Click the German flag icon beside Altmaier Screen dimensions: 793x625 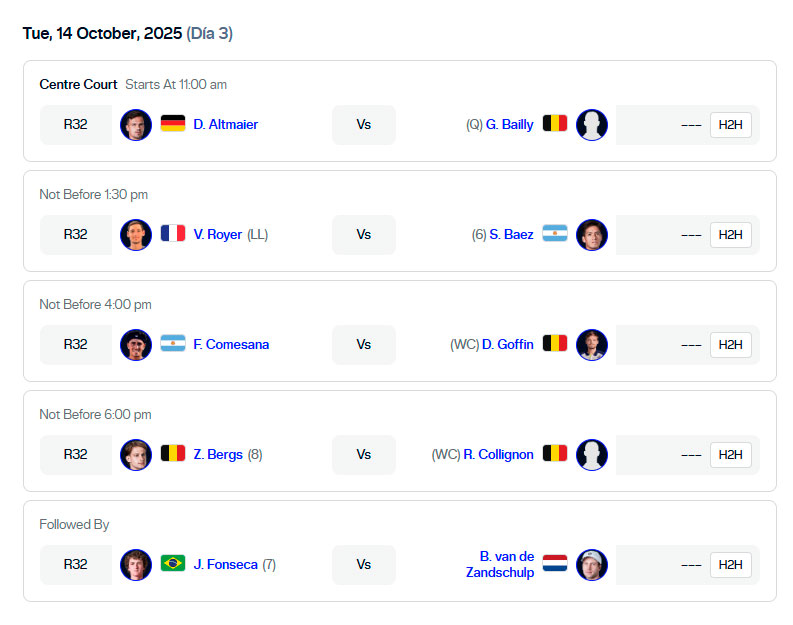pyautogui.click(x=173, y=124)
